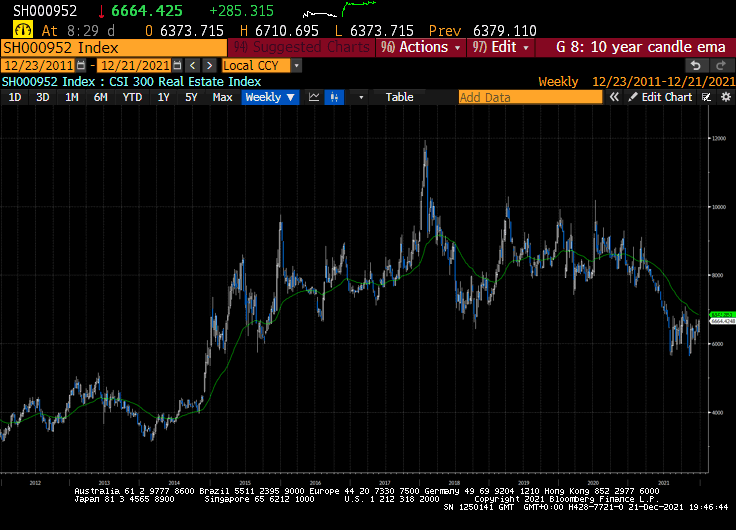
Task: Click the chart title G 8: 10 year candle ema
Action: pyautogui.click(x=641, y=47)
